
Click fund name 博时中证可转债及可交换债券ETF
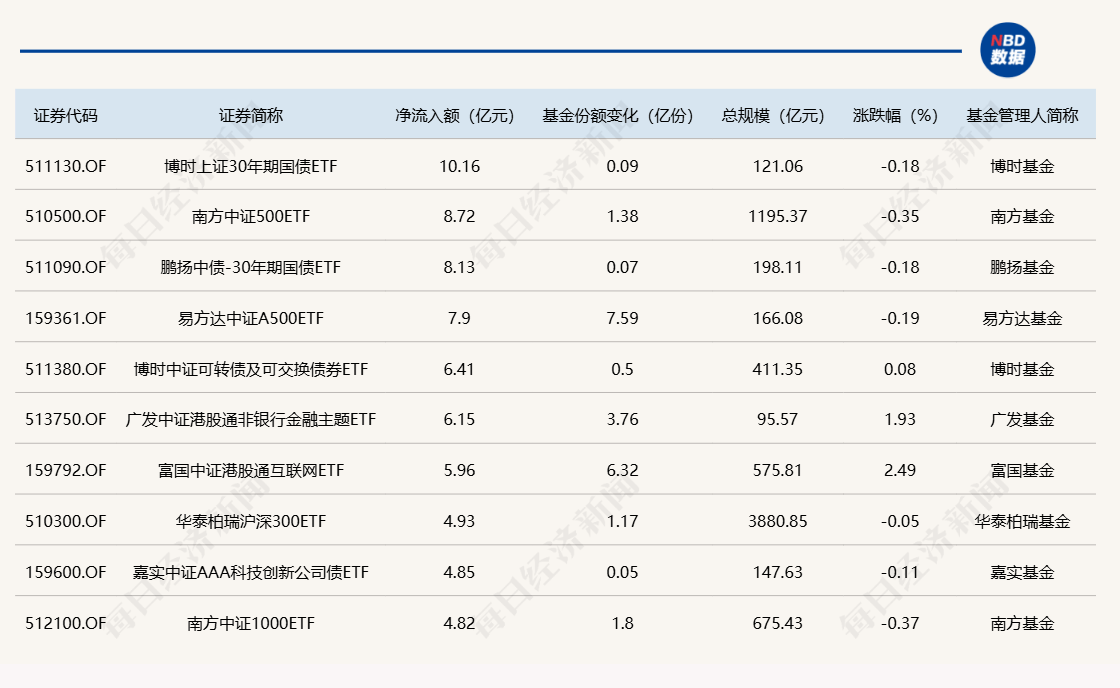[x=251, y=369]
